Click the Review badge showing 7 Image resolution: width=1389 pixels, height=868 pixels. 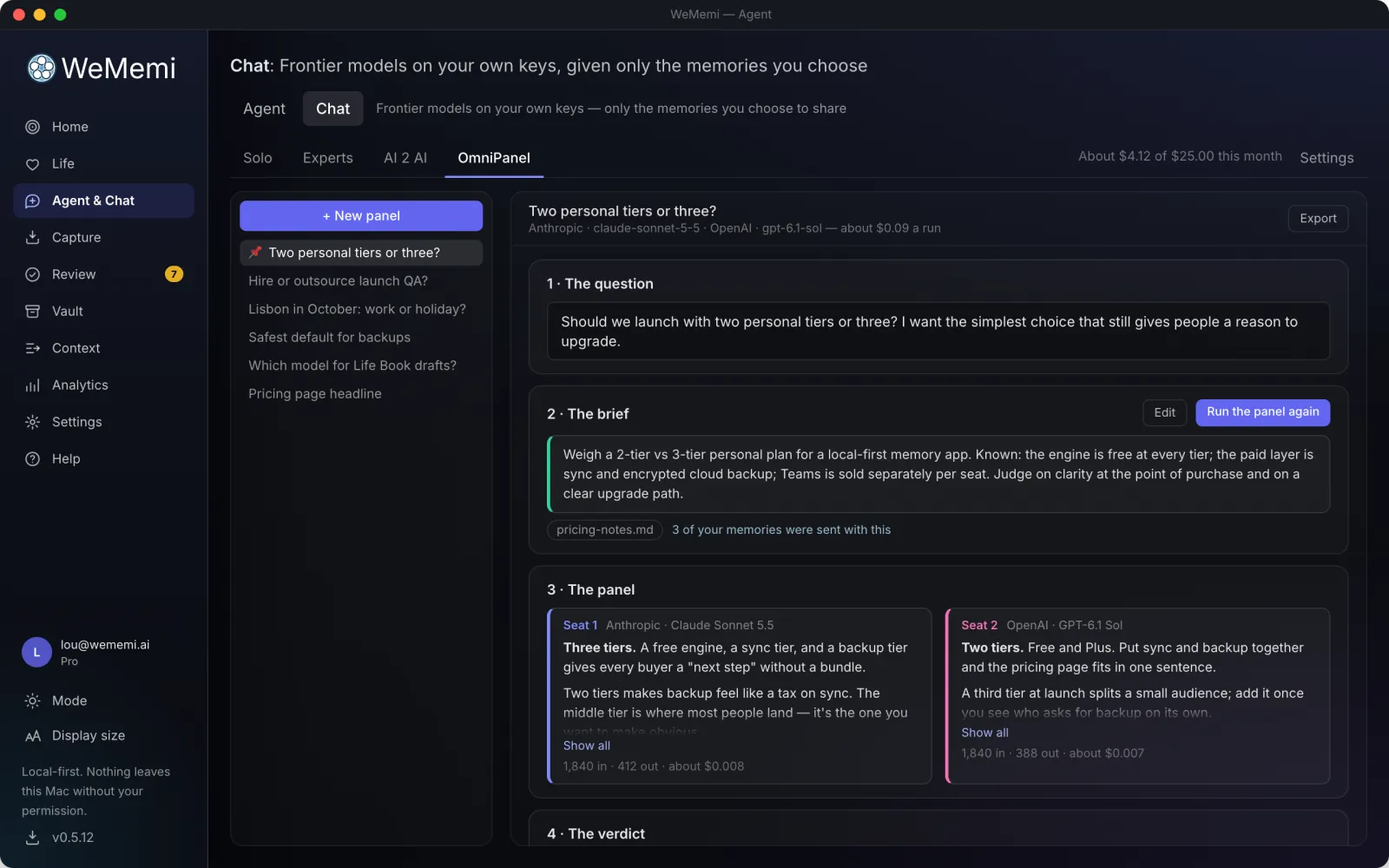click(174, 274)
